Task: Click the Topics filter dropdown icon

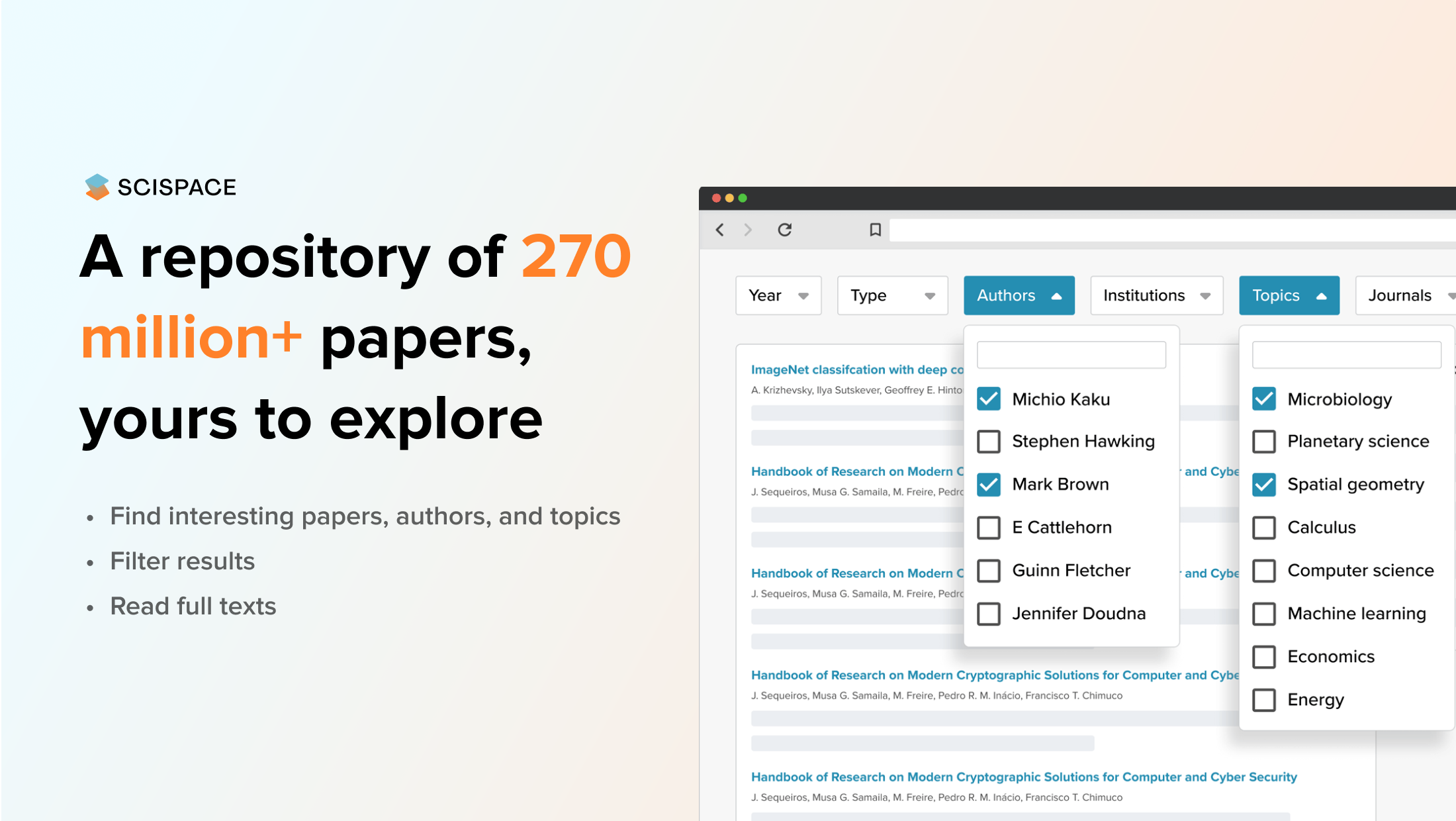Action: point(1322,295)
